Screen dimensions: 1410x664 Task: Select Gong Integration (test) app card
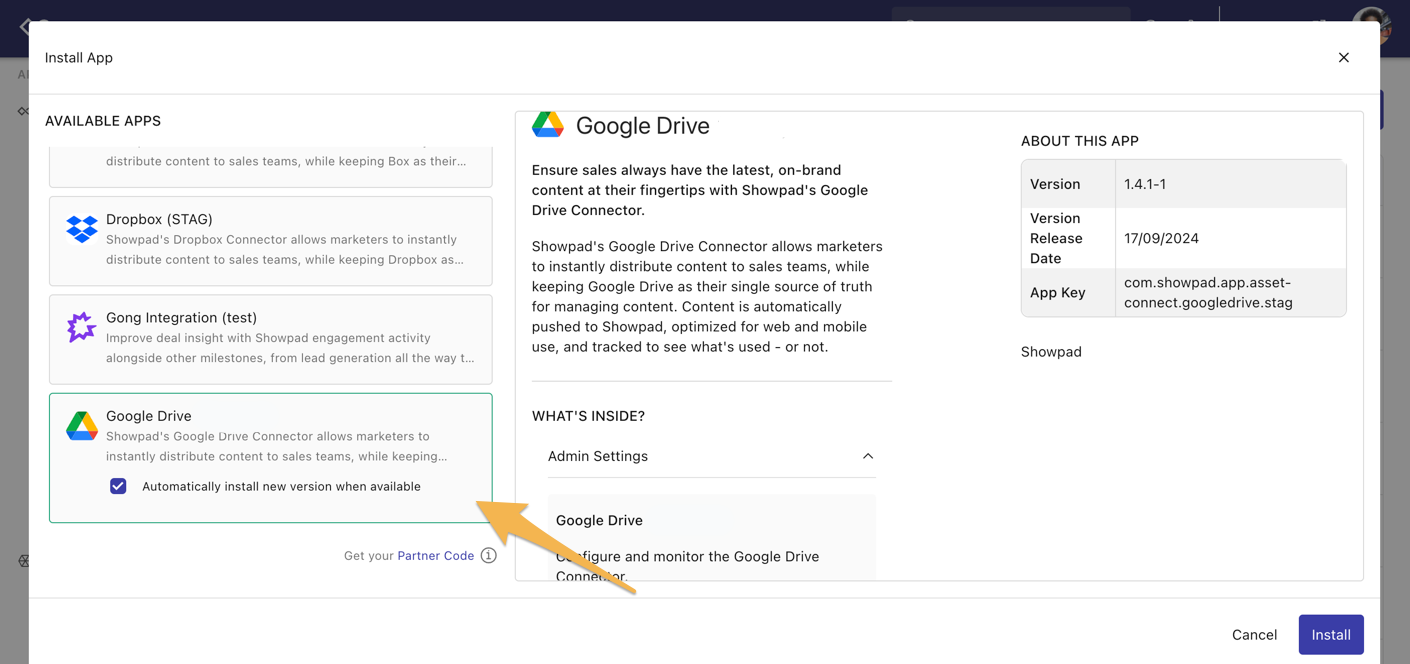coord(271,339)
